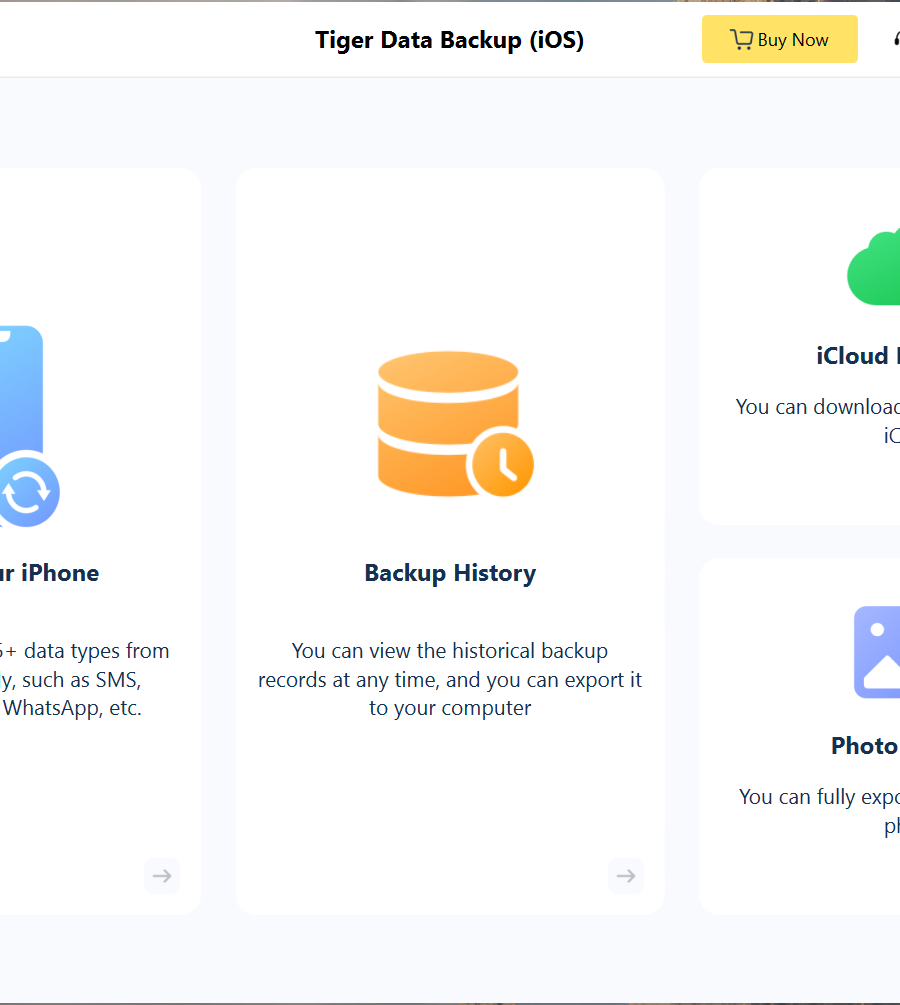Click the Backup History heading
The width and height of the screenshot is (900, 1005).
pos(450,573)
